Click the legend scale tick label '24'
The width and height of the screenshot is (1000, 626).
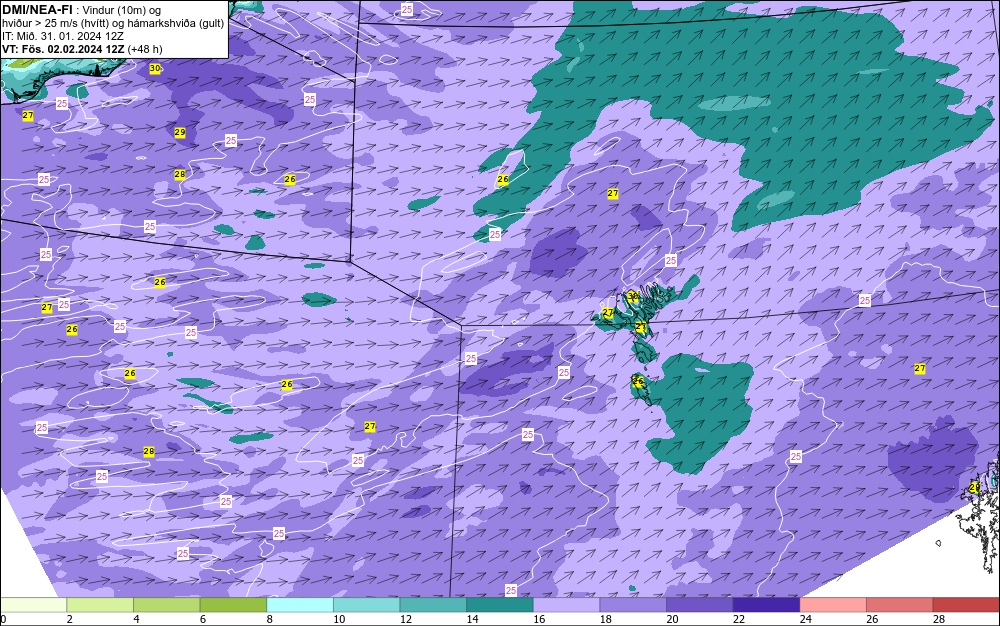805,619
